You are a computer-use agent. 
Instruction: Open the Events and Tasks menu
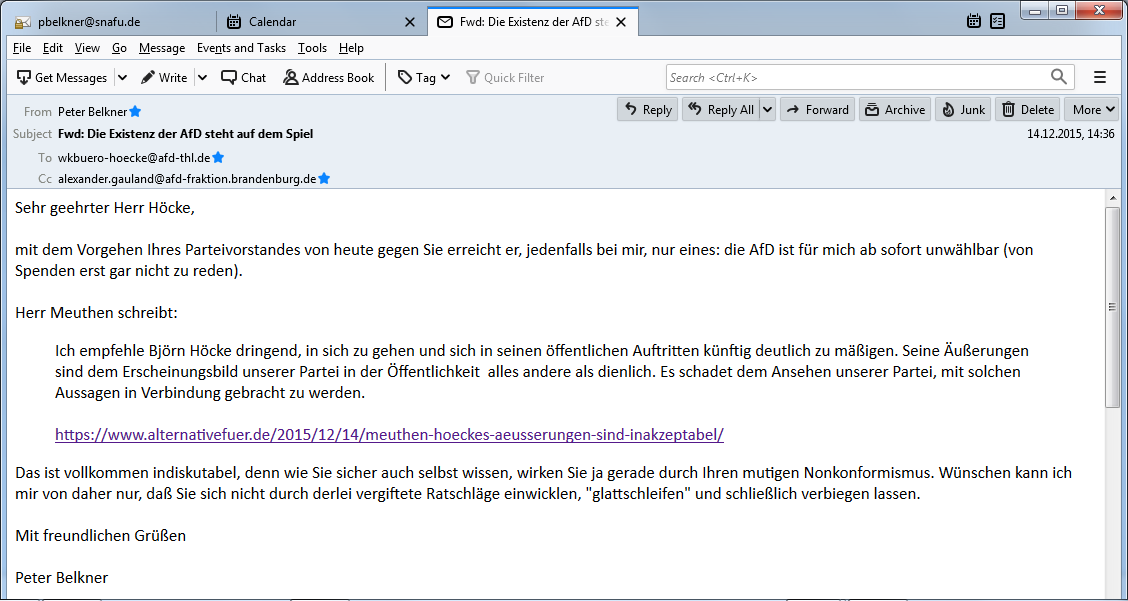241,48
